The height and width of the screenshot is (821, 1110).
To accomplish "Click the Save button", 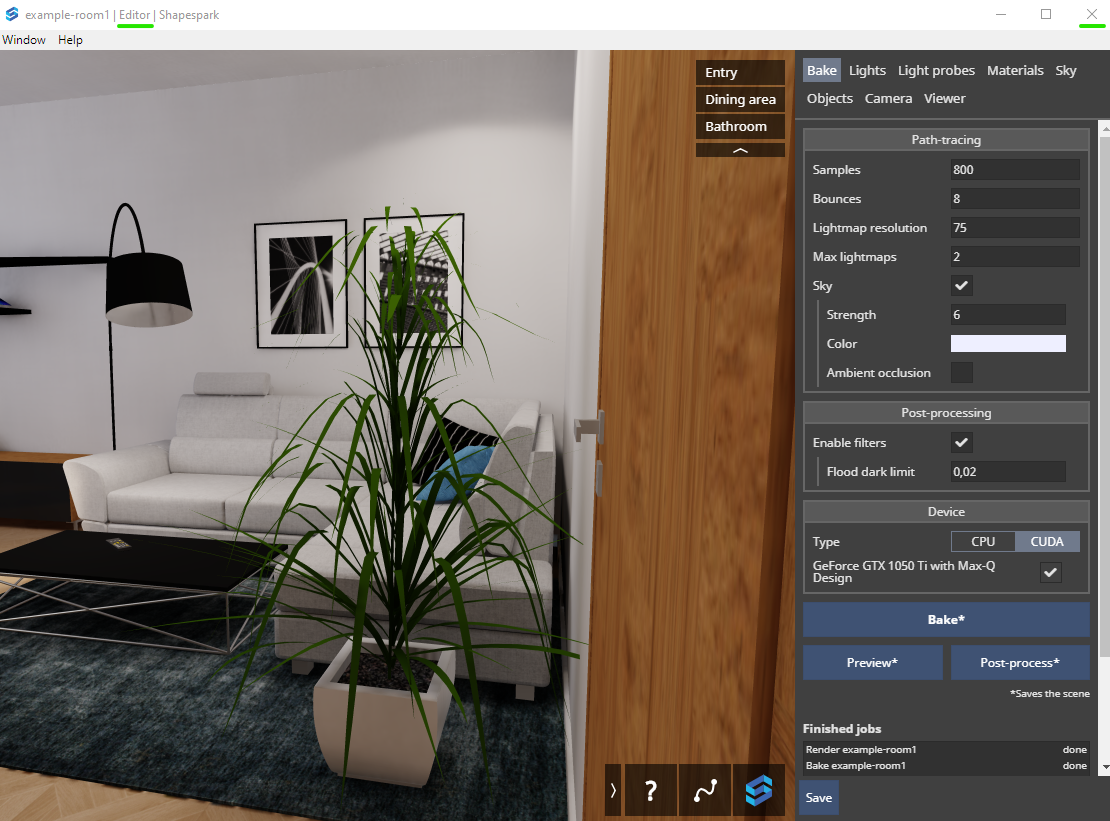I will pos(818,798).
